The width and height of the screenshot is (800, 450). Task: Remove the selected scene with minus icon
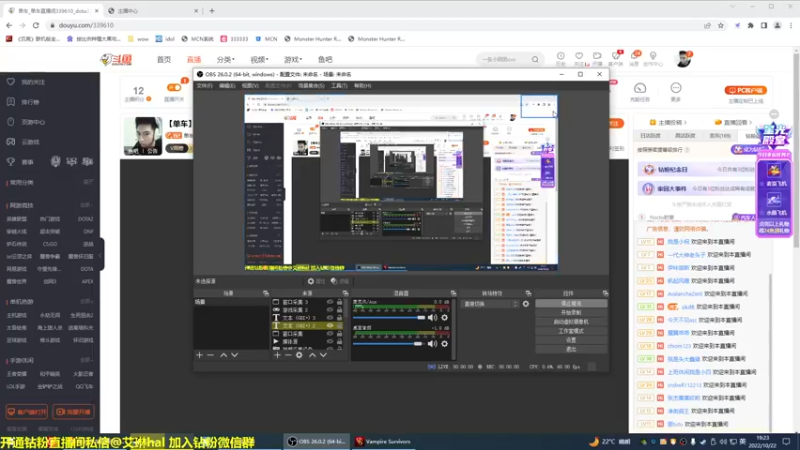tap(211, 355)
